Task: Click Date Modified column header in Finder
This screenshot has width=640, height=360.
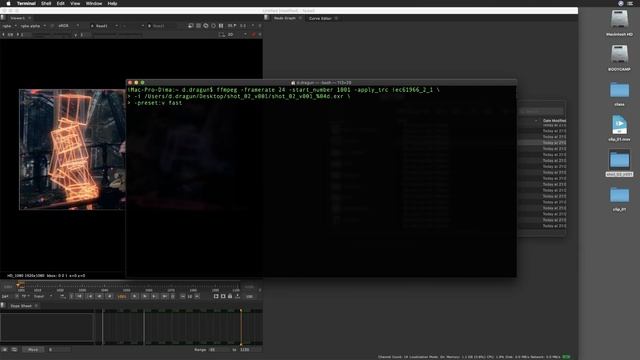Action: click(x=554, y=121)
